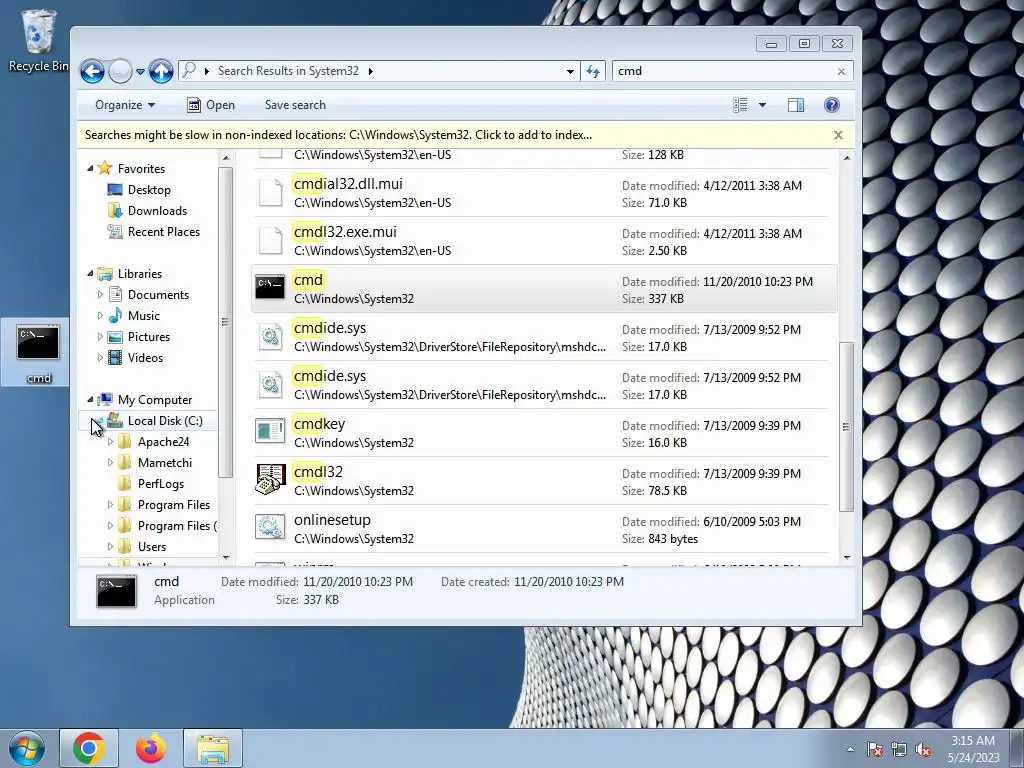This screenshot has width=1024, height=768.
Task: Expand the Videos library
Action: tap(100, 357)
